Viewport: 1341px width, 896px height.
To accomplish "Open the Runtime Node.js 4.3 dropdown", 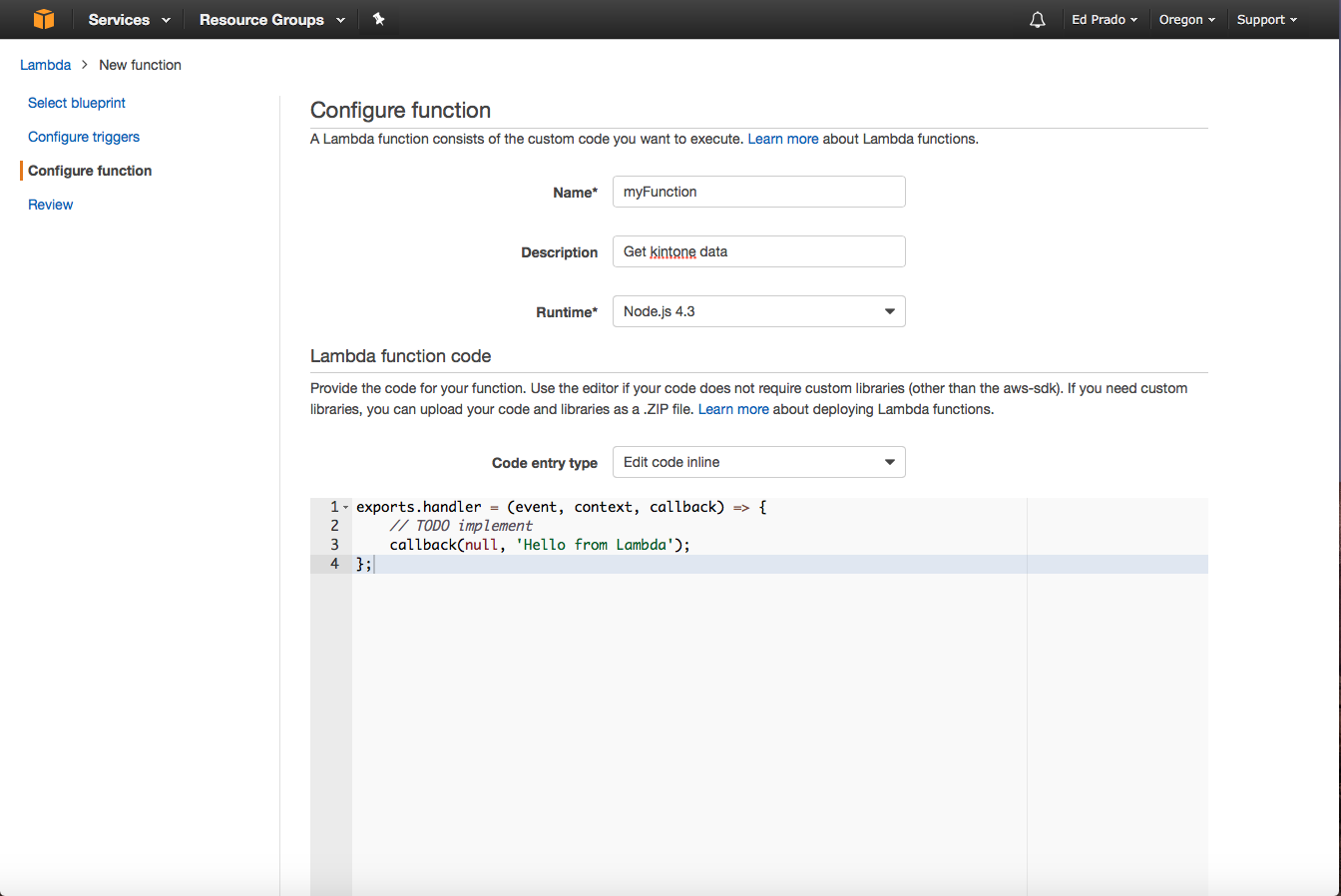I will [x=758, y=311].
